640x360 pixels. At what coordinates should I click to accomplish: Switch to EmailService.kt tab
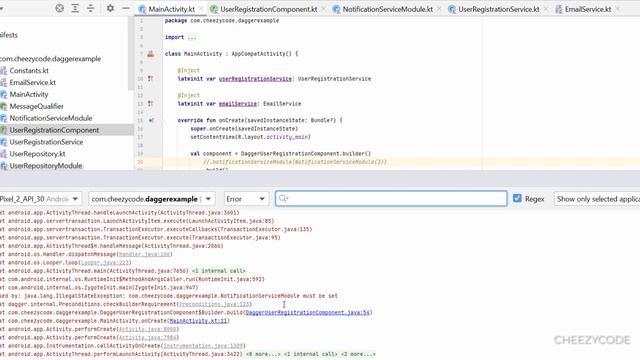[588, 9]
